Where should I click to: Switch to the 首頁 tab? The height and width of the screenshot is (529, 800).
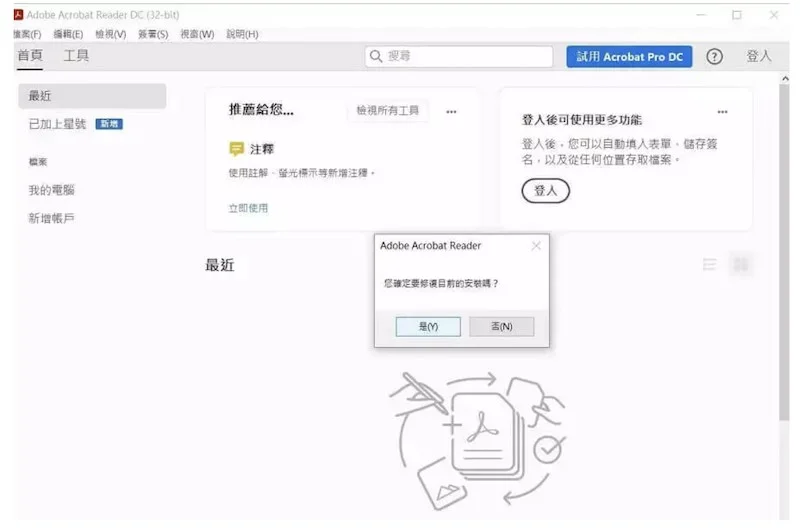(30, 55)
